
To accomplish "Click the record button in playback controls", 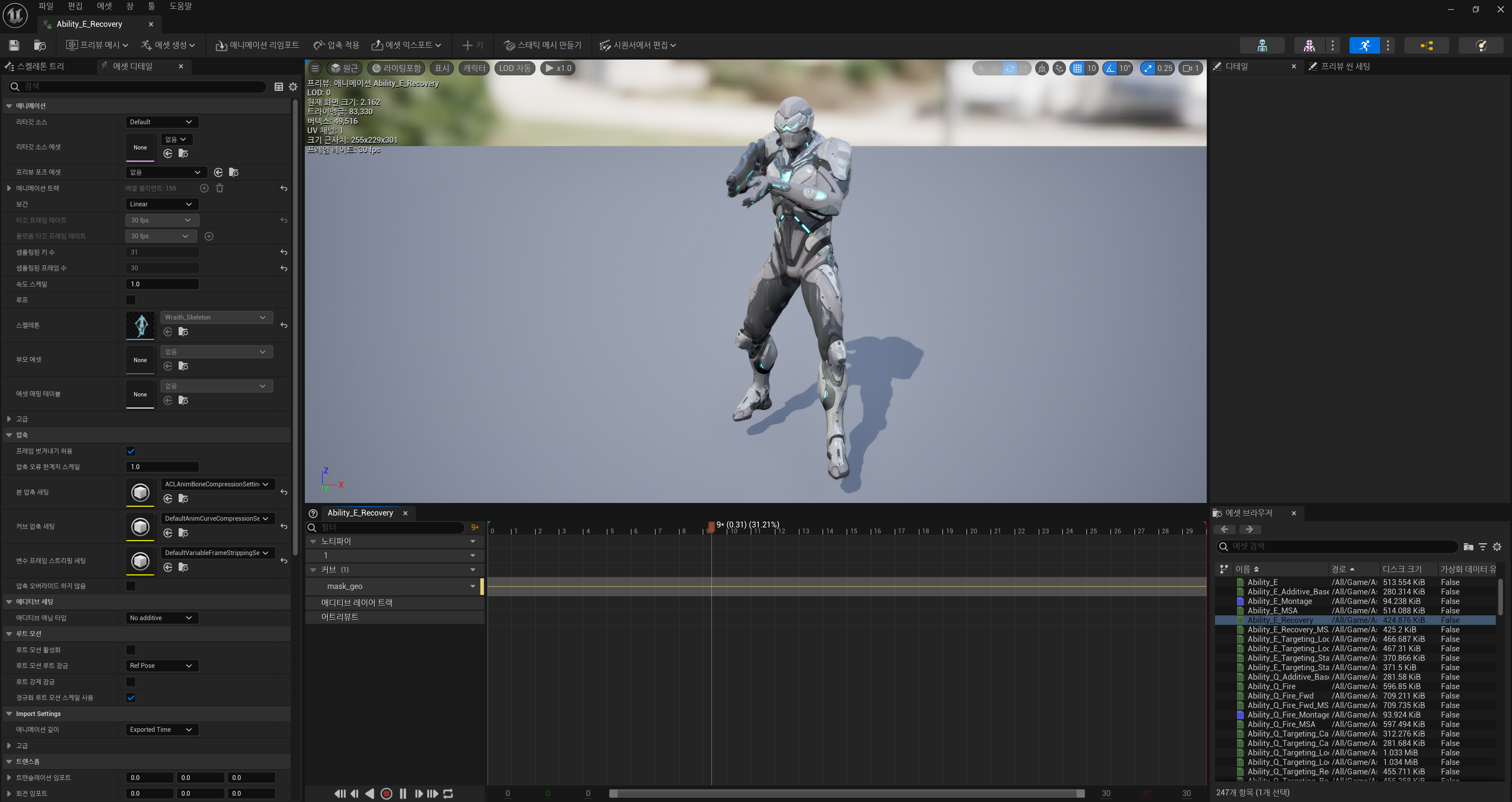I will (x=386, y=793).
